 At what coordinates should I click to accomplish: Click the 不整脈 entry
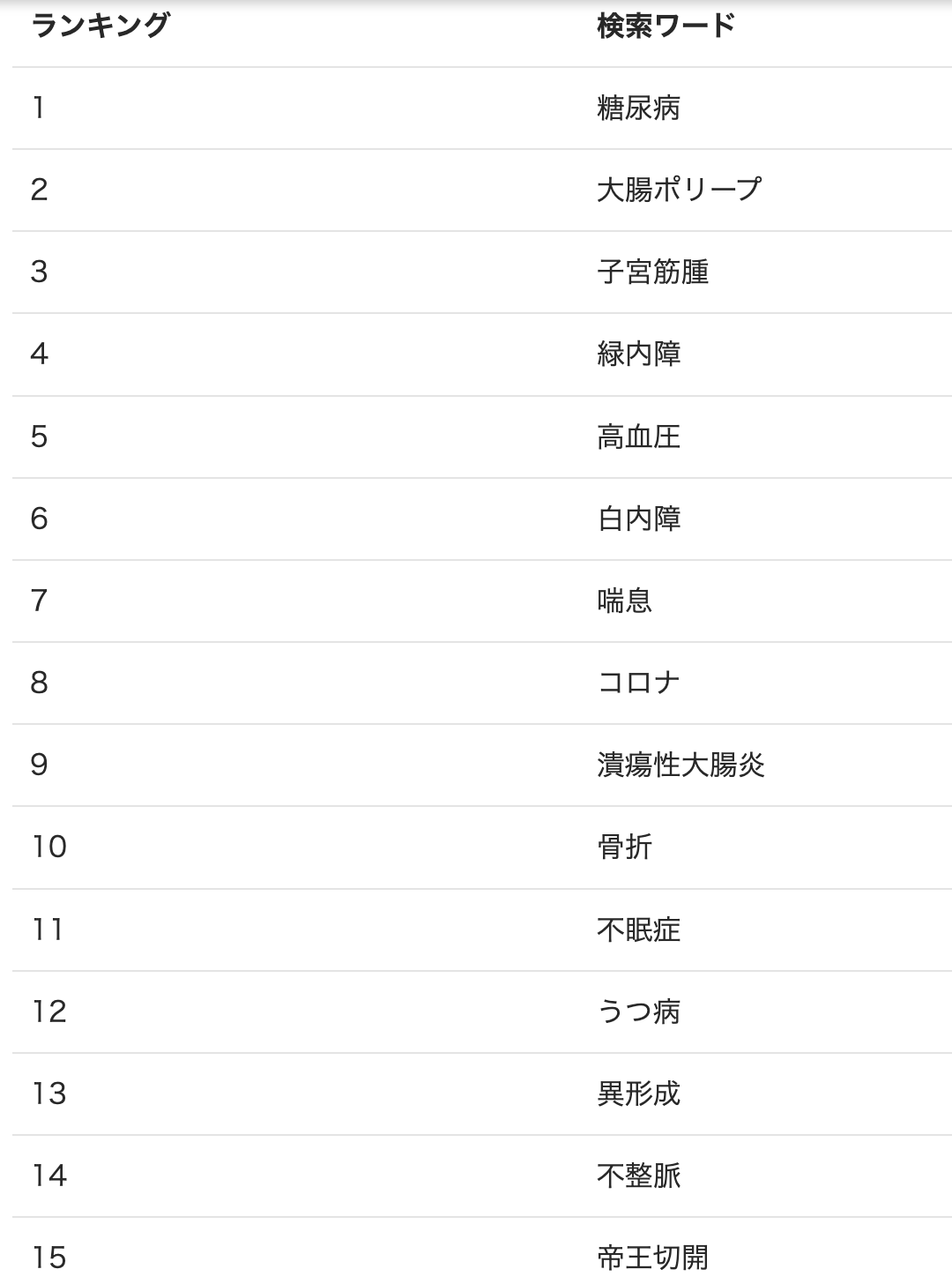638,1176
